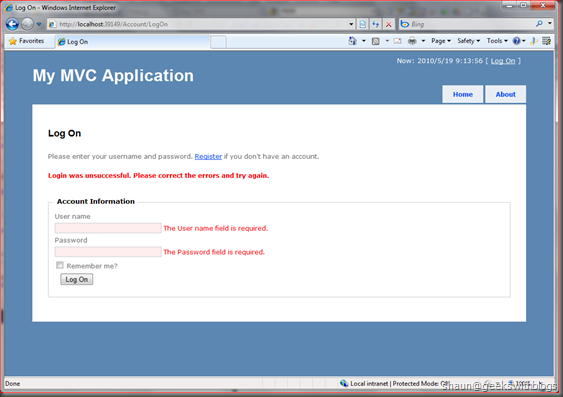Image resolution: width=563 pixels, height=397 pixels.
Task: Refresh the page with the Refresh icon
Action: tap(376, 24)
